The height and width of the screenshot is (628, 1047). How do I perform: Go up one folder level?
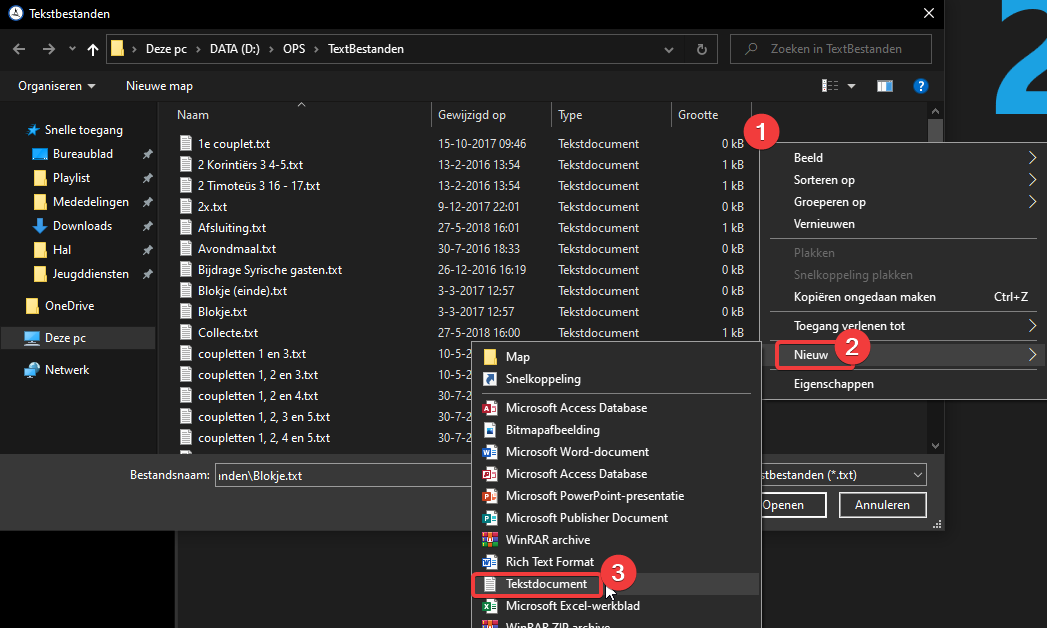point(93,49)
